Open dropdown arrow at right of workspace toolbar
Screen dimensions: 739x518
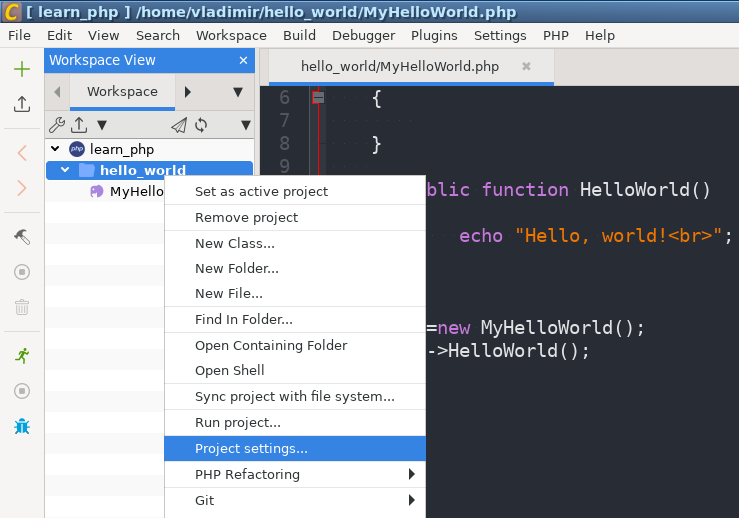(x=246, y=125)
